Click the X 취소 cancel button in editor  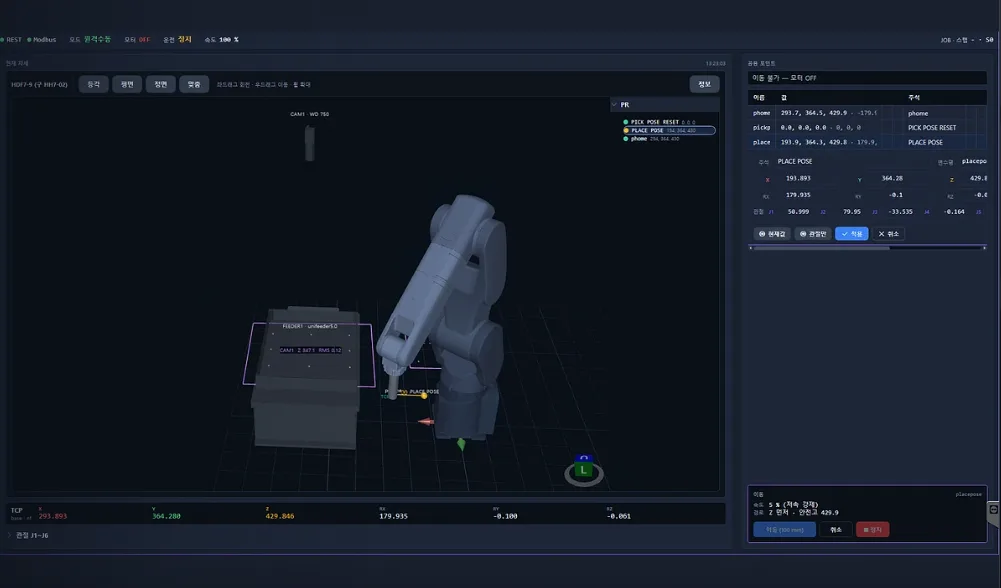(x=888, y=234)
